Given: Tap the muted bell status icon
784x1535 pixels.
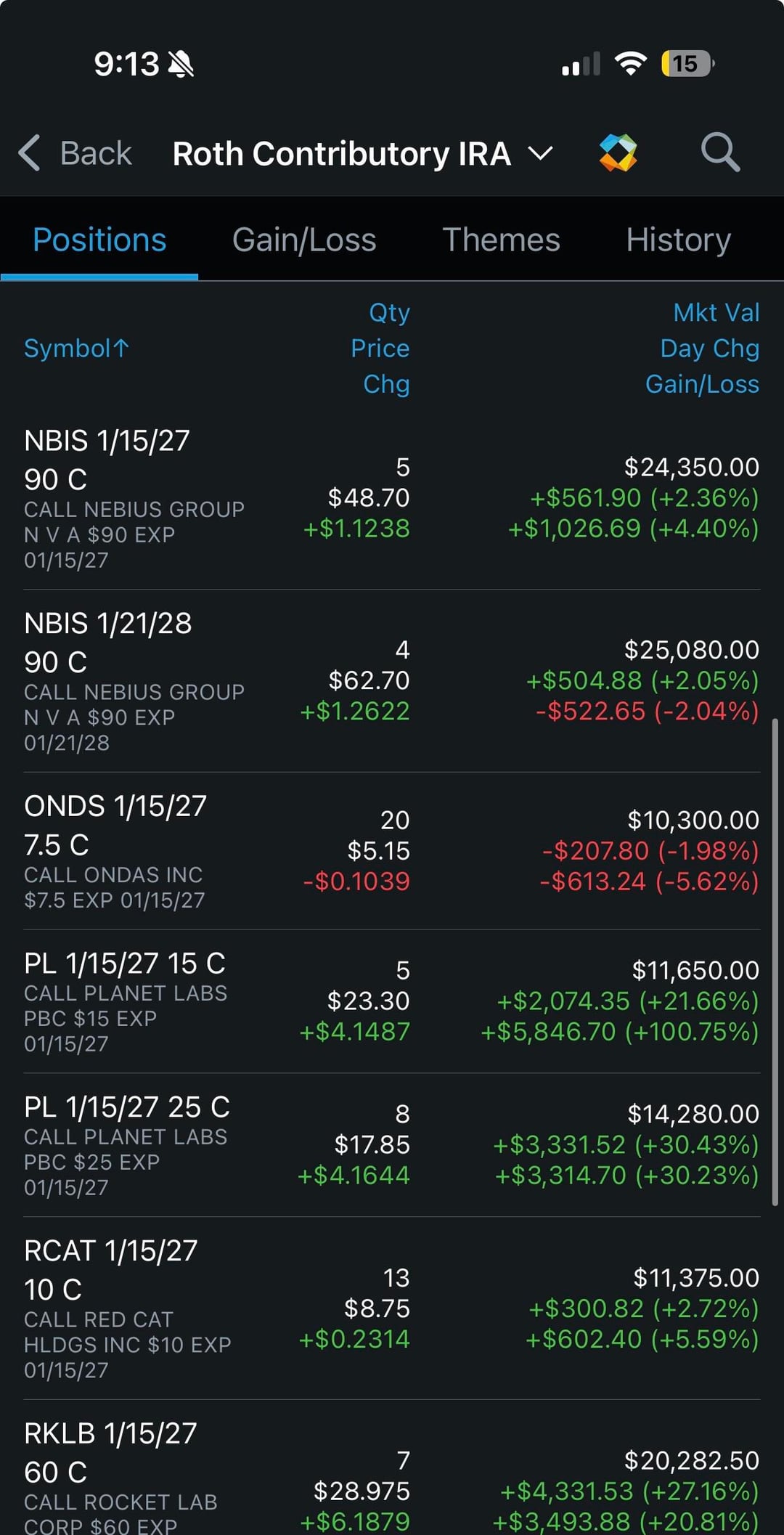Looking at the screenshot, I should (x=181, y=65).
